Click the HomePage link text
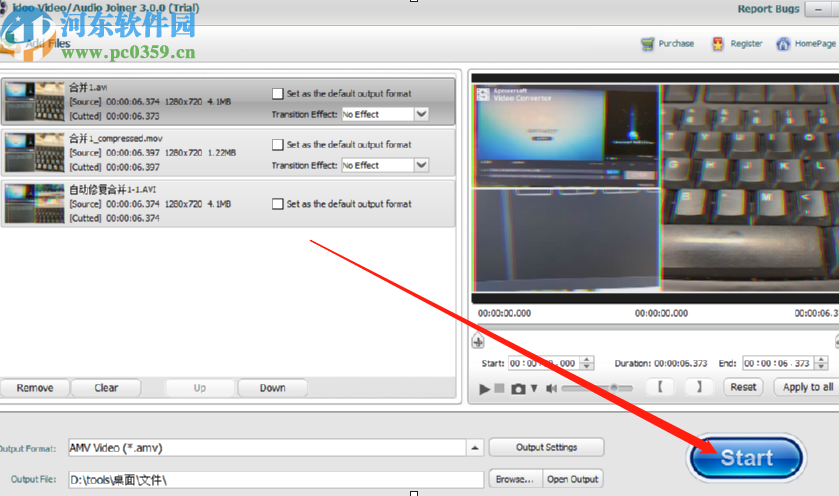This screenshot has width=839, height=496. tap(815, 44)
